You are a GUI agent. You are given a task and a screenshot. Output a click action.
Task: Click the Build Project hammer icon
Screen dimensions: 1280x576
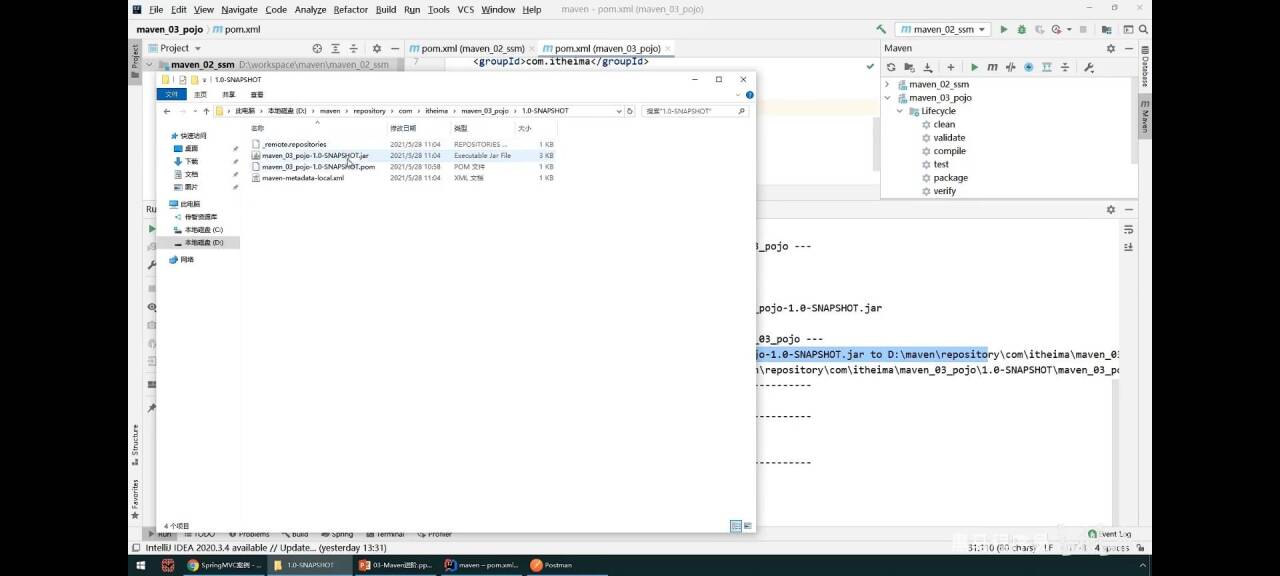[x=881, y=29]
